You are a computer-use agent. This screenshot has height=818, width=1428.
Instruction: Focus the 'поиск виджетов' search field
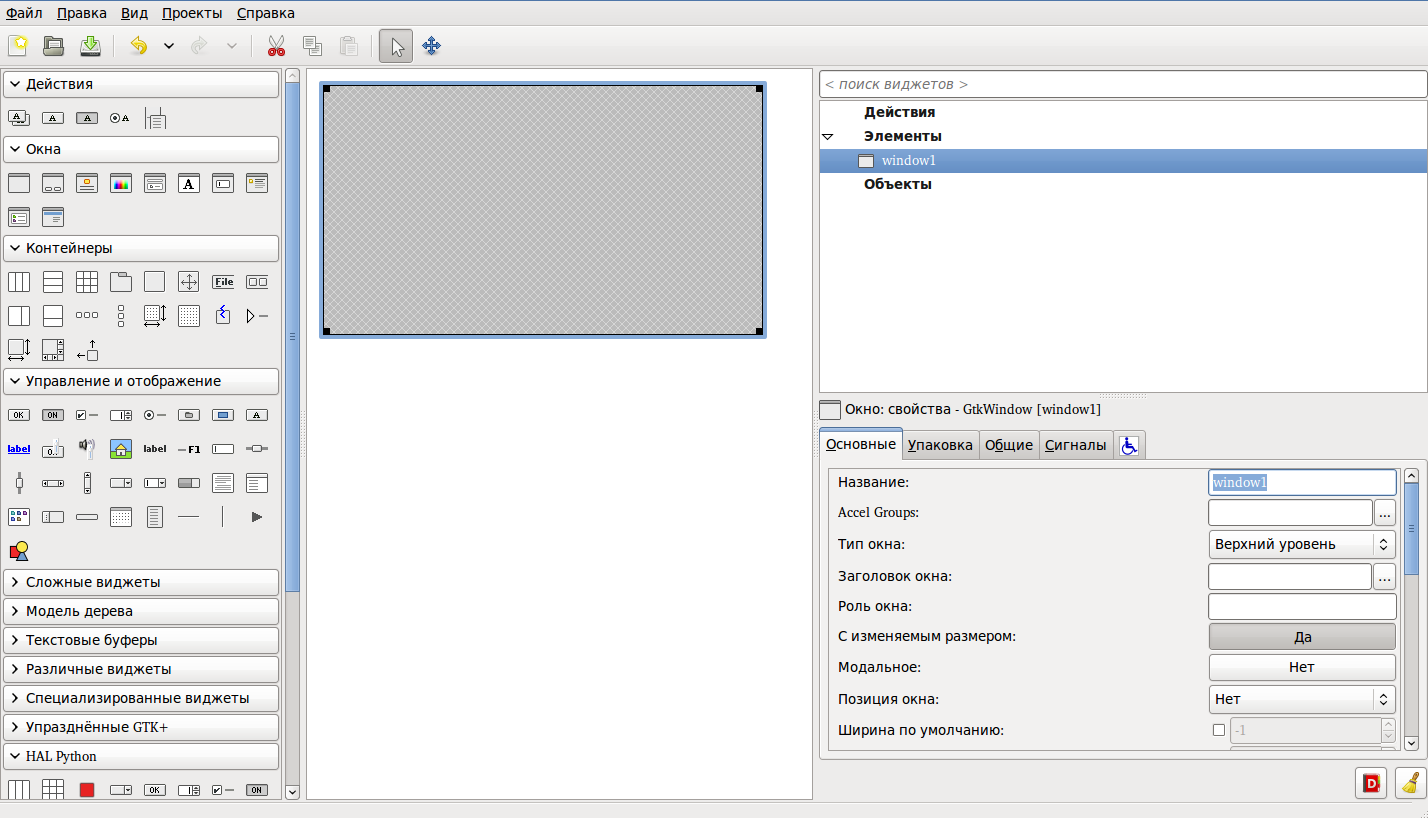point(1123,84)
